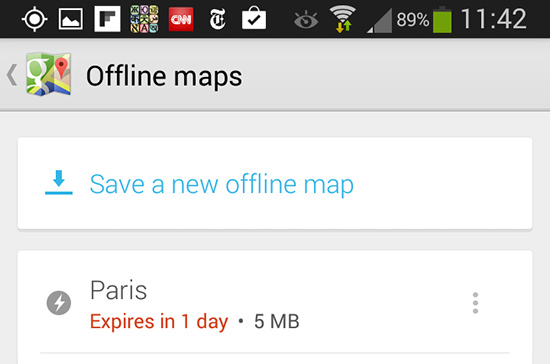Tap the picture notification icon
Screen dimensions: 550x364
pyautogui.click(x=71, y=19)
